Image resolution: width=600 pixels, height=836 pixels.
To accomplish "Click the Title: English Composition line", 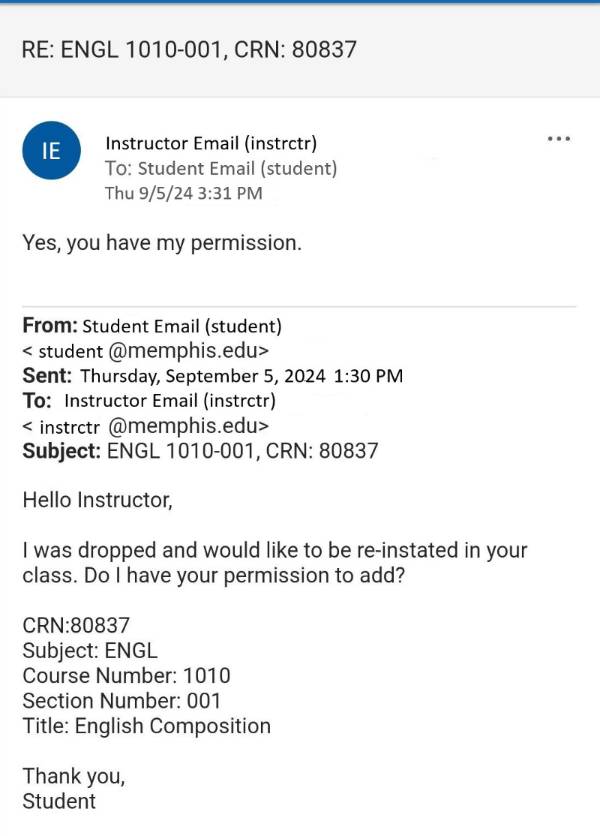I will click(x=147, y=726).
